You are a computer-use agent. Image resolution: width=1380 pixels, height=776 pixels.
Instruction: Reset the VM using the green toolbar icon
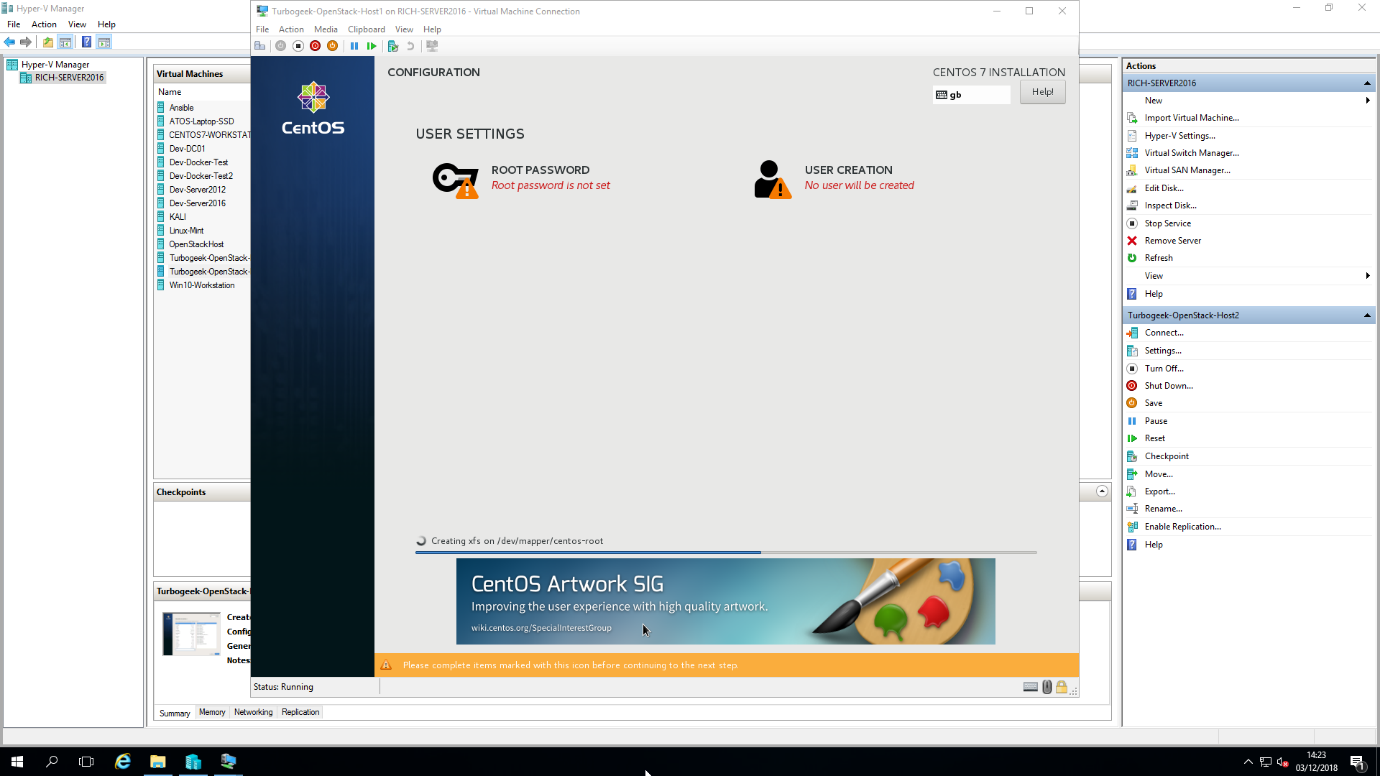372,46
